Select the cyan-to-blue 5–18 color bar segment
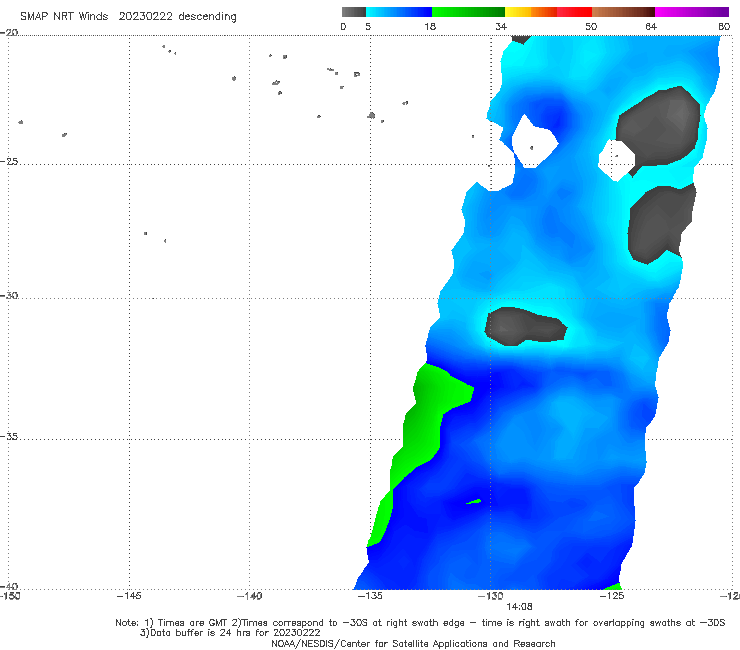 tap(399, 12)
